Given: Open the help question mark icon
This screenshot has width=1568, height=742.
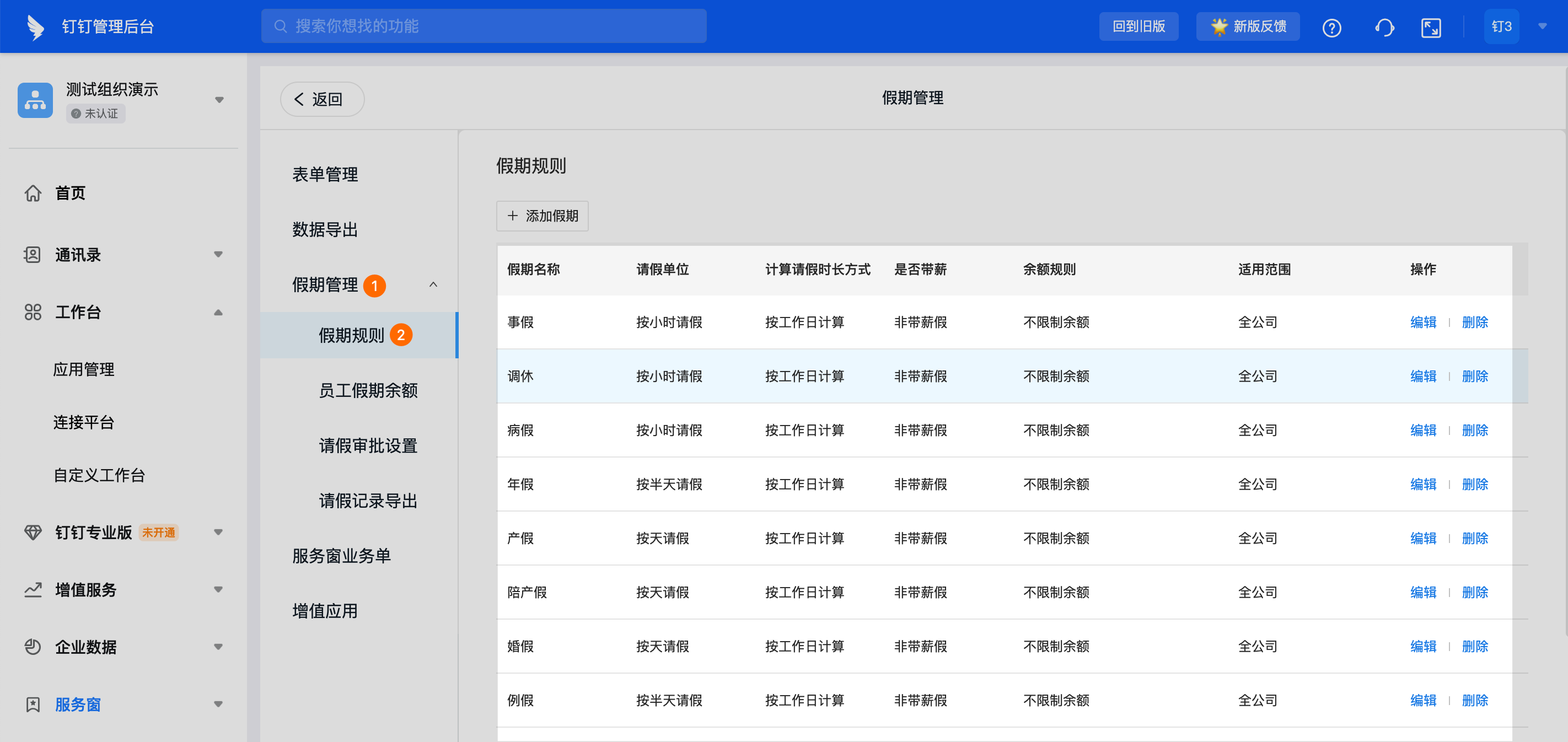Looking at the screenshot, I should click(x=1331, y=28).
